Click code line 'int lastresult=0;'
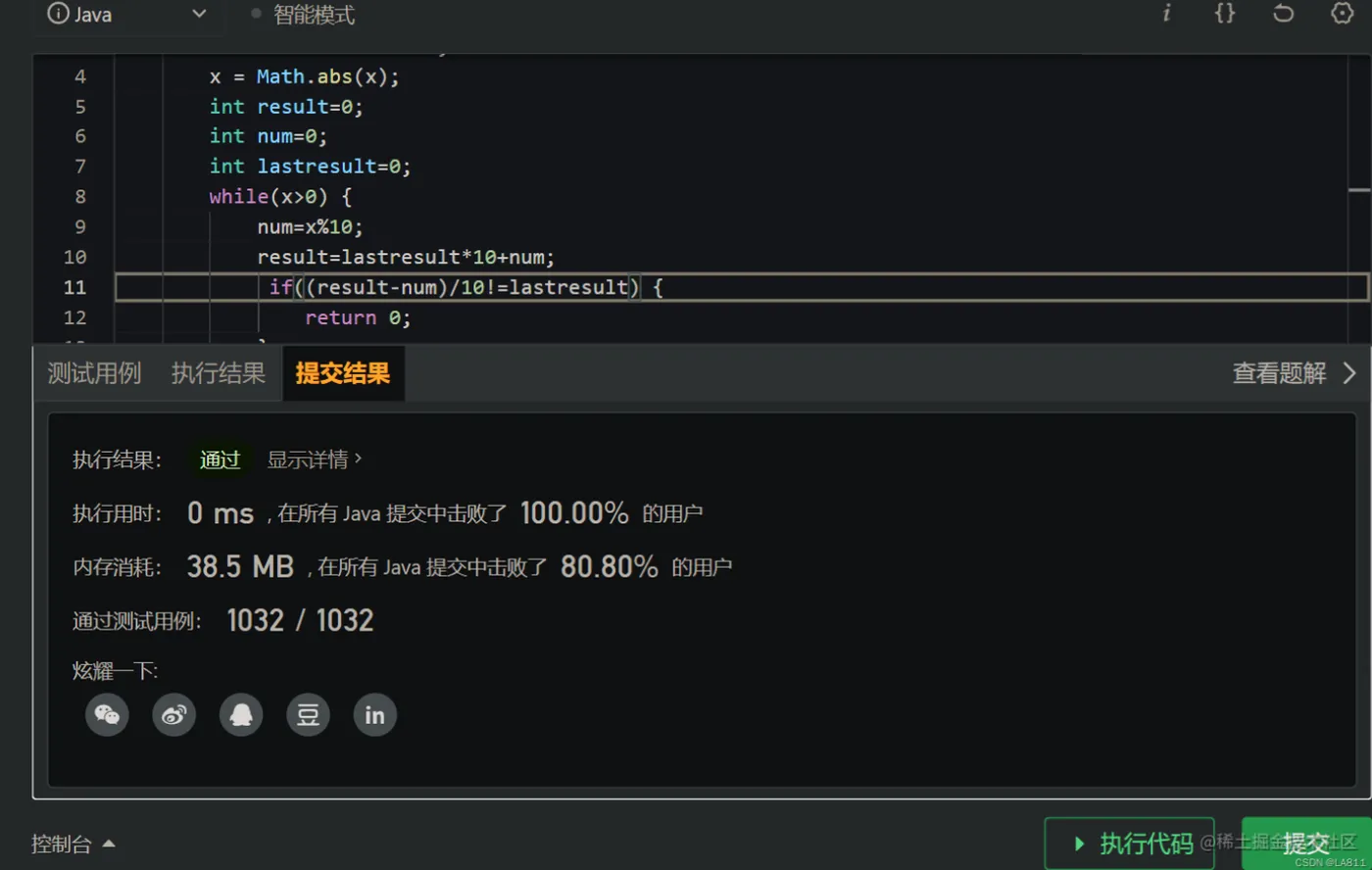This screenshot has height=870, width=1372. (x=310, y=167)
